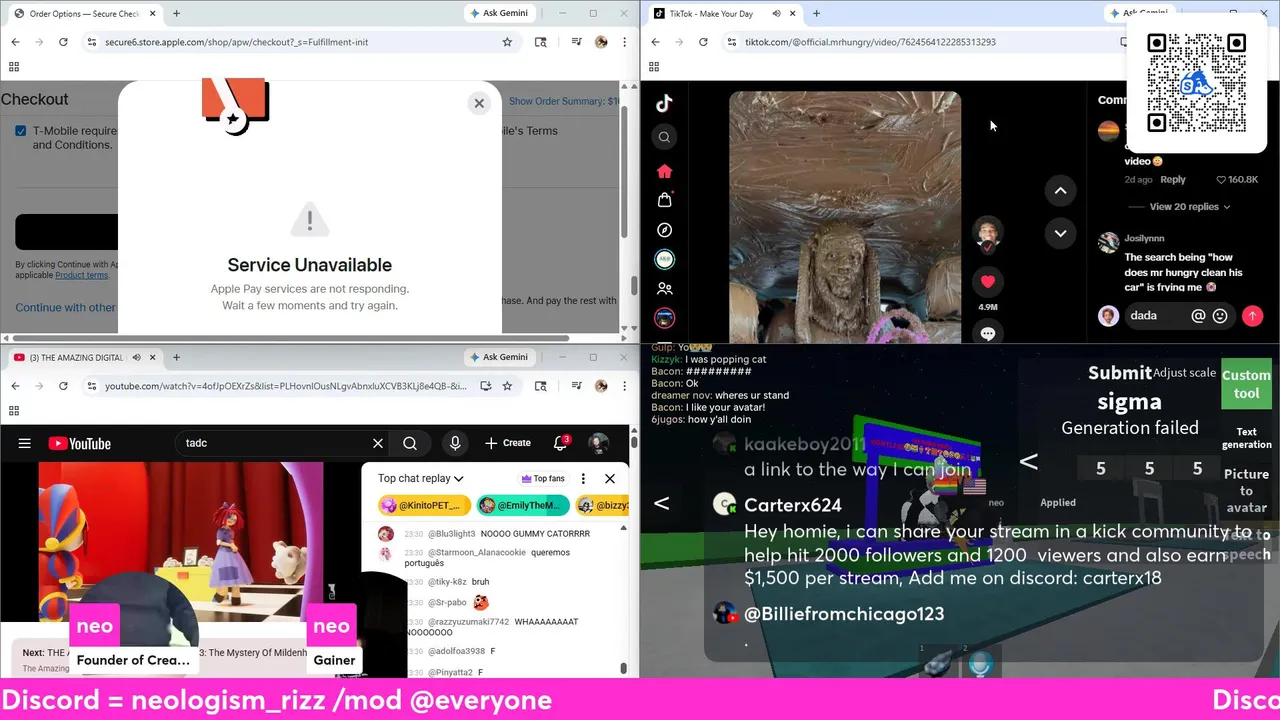
Task: Open Show Order Summary link
Action: (x=563, y=101)
